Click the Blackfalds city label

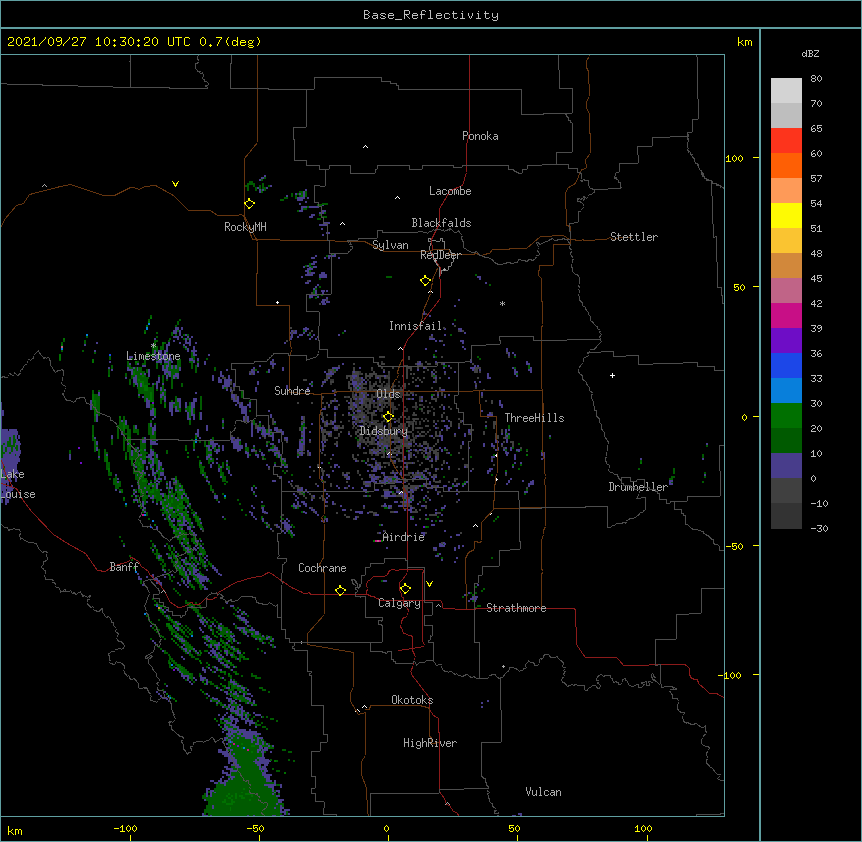(x=441, y=223)
